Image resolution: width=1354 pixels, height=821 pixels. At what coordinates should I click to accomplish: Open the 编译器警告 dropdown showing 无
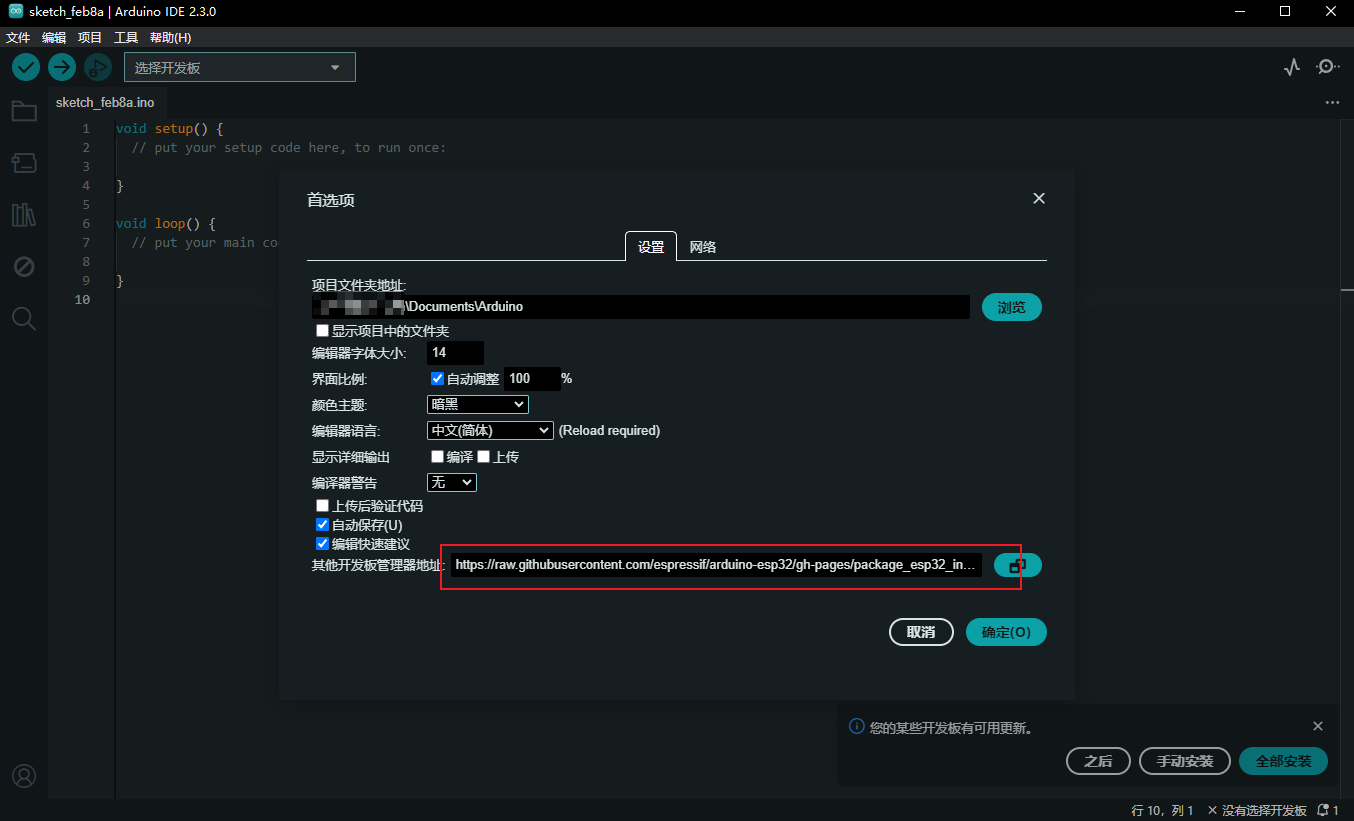pos(452,482)
